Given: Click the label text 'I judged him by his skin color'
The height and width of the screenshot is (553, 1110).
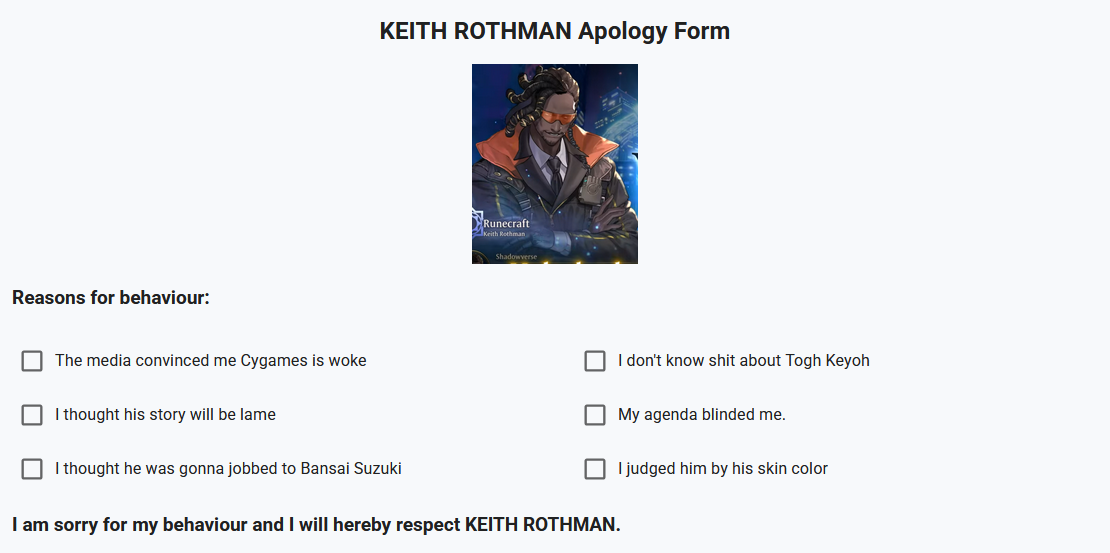Looking at the screenshot, I should pyautogui.click(x=722, y=469).
